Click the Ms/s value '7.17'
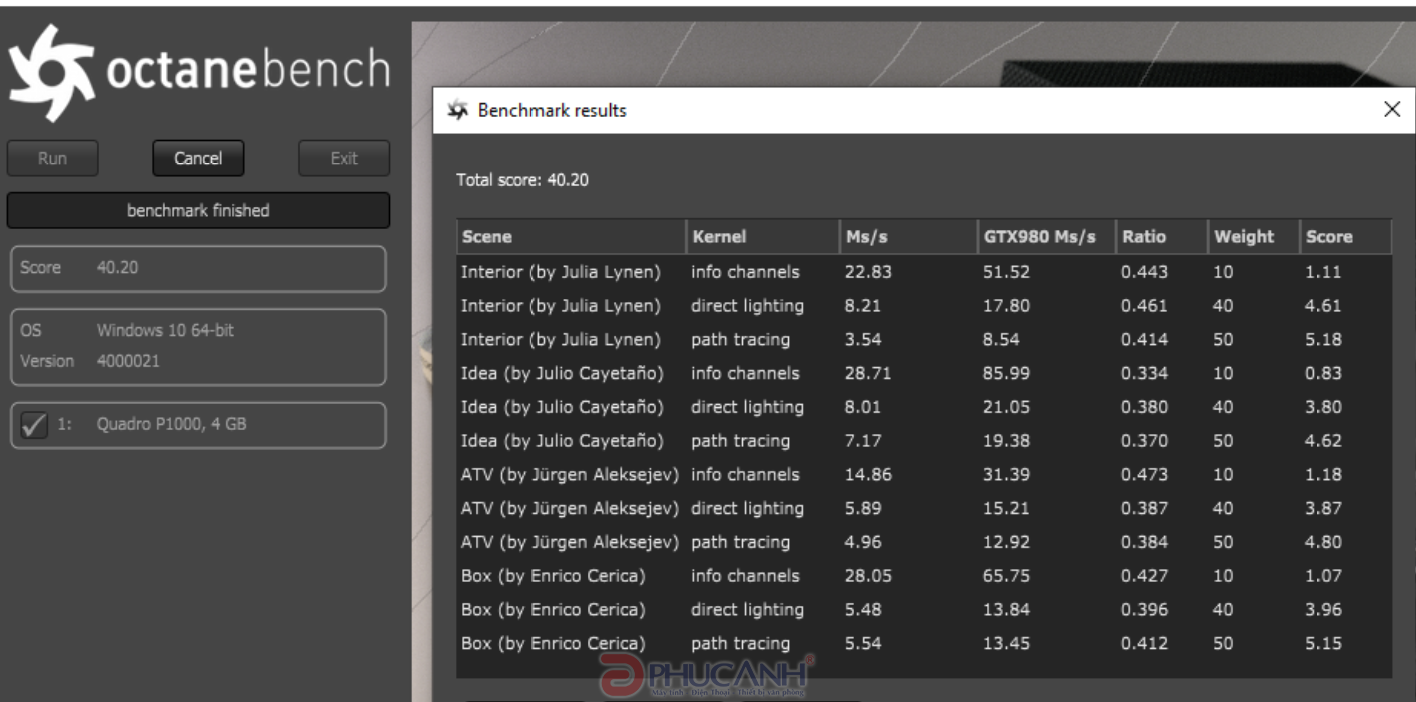1416x702 pixels. [x=863, y=441]
